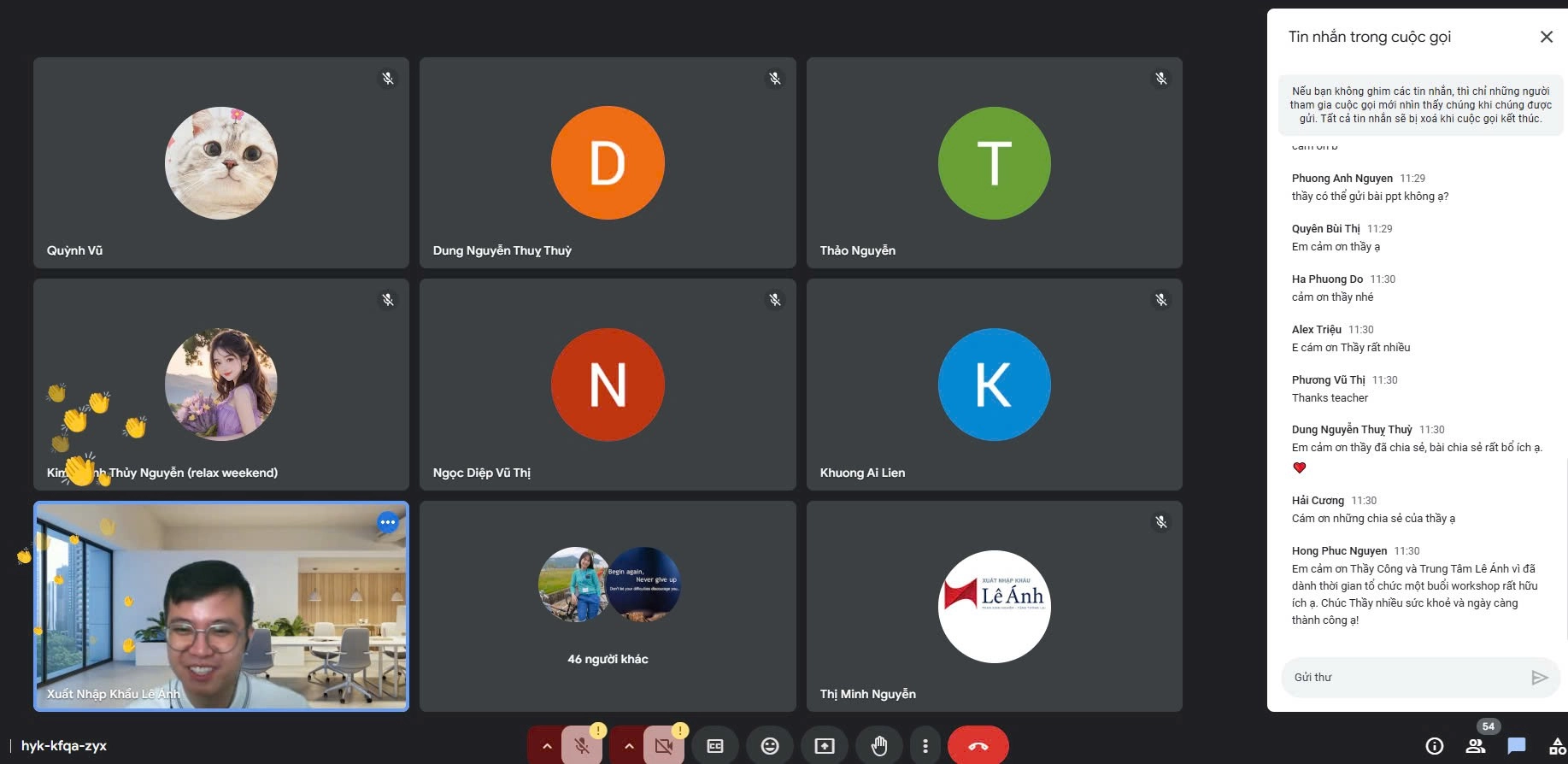The image size is (1568, 764).
Task: Click the send message arrow
Action: 1539,678
